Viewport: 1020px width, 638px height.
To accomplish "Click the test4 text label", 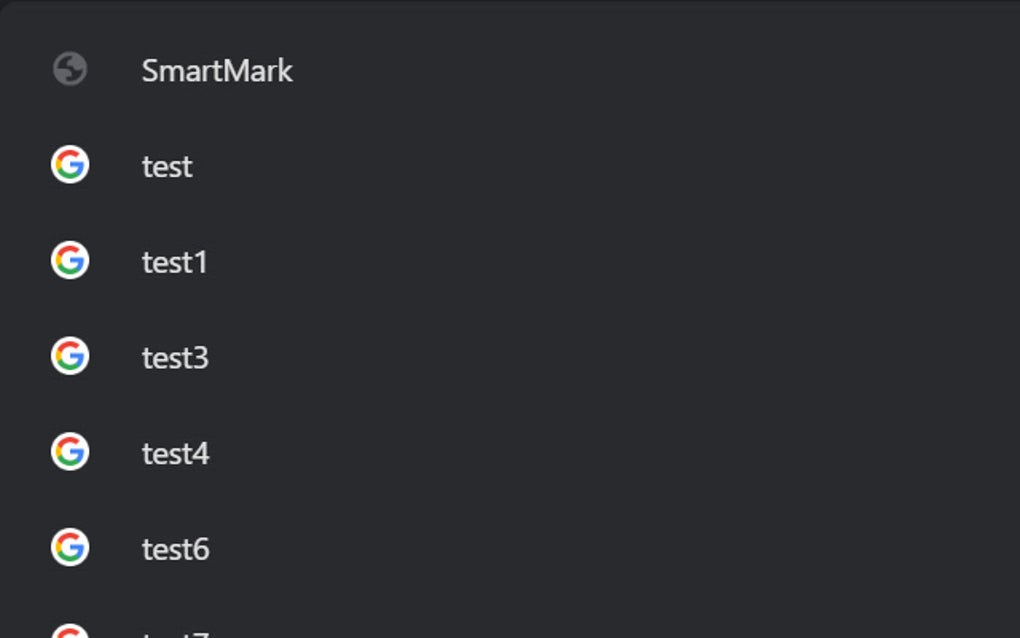I will pos(175,454).
